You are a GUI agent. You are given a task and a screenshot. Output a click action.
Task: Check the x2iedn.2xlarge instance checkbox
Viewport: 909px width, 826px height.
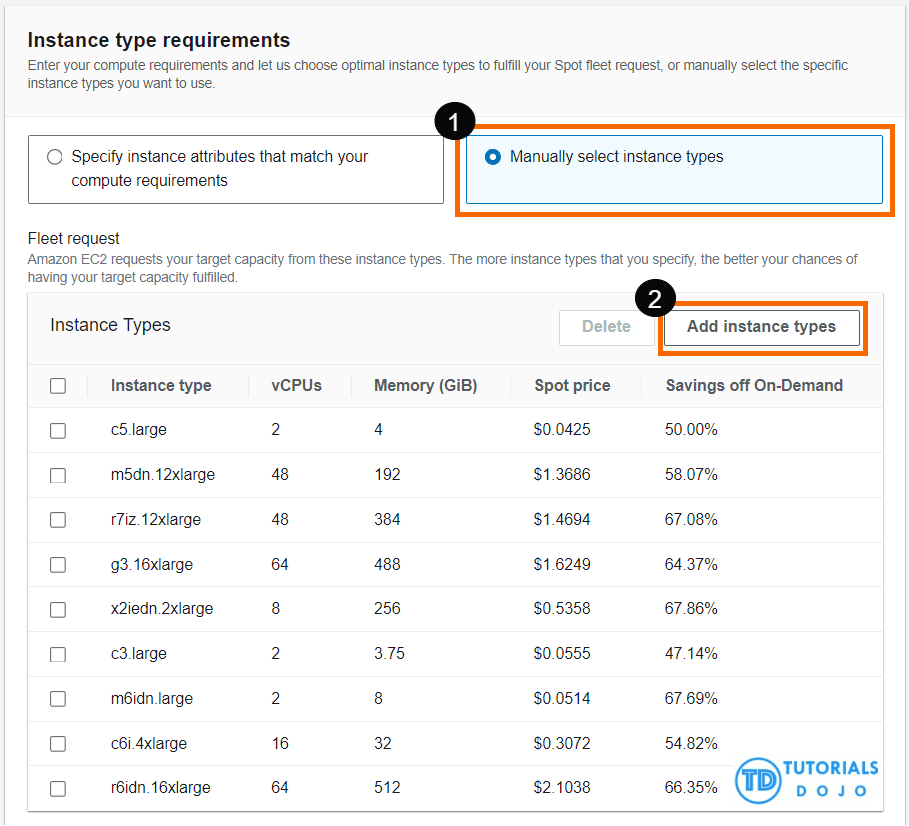click(58, 609)
